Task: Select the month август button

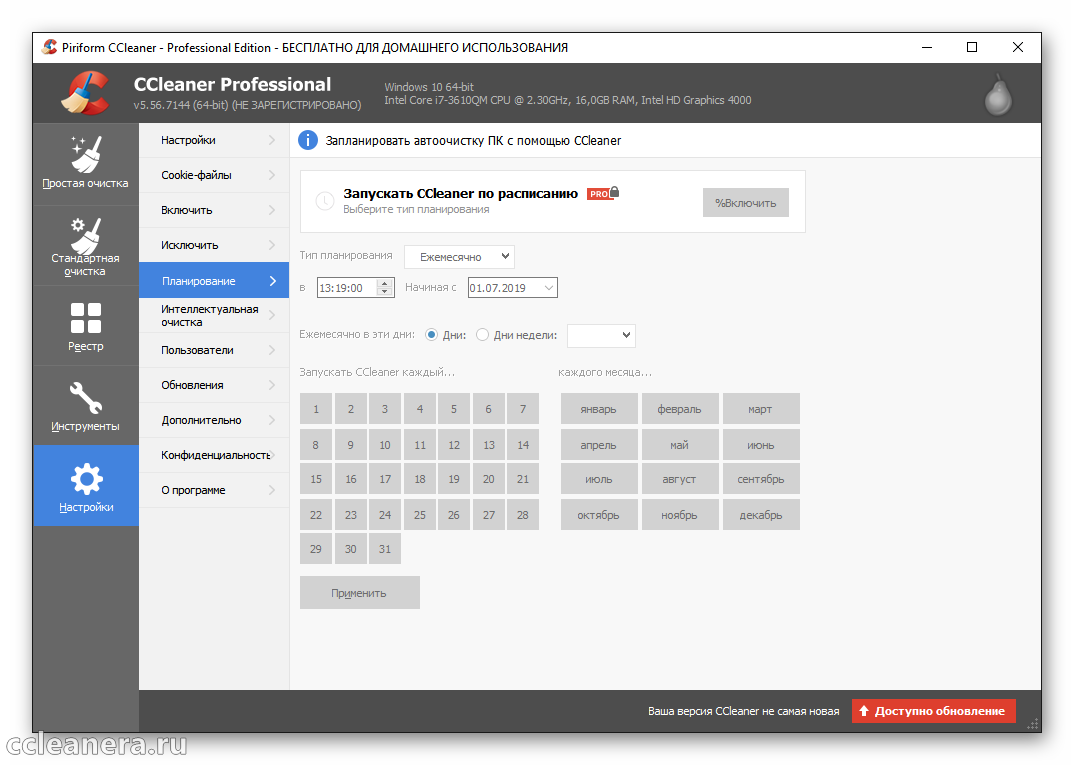Action: pos(679,479)
